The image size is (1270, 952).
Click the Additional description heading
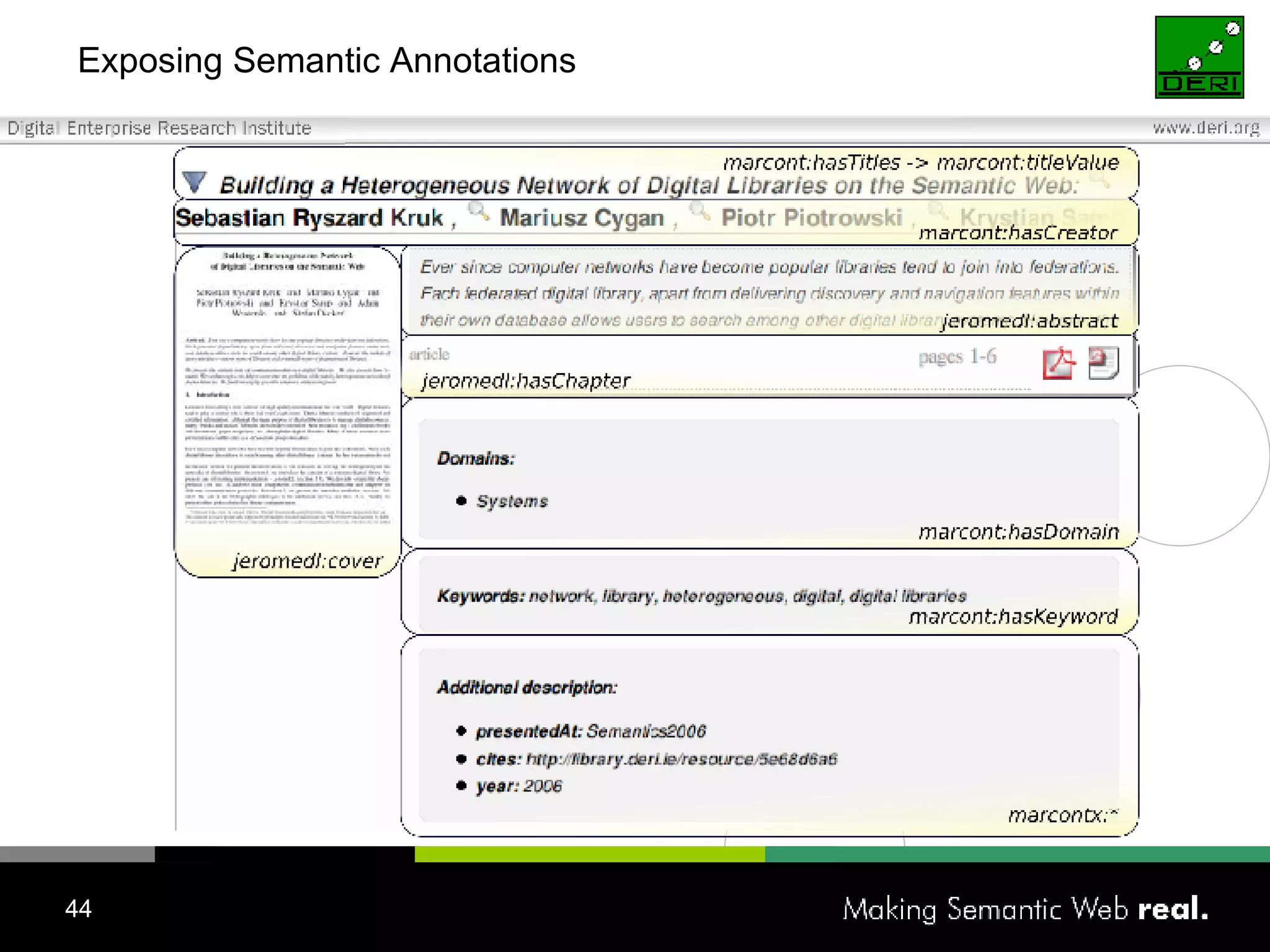pyautogui.click(x=527, y=687)
